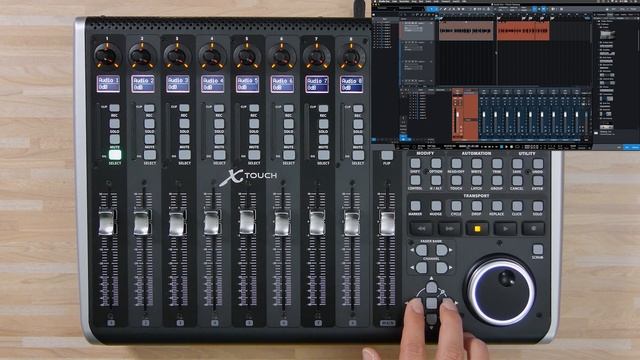Click the channel 8 fader cap
This screenshot has width=640, height=360.
coord(351,223)
